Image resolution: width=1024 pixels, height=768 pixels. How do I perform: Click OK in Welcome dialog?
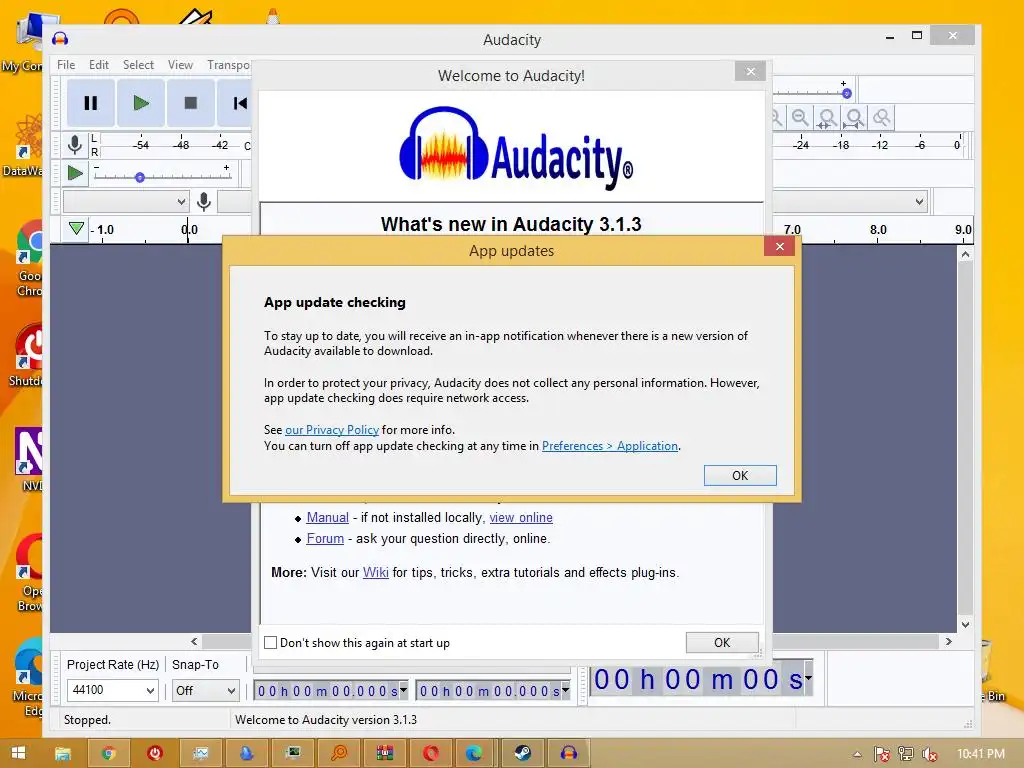(722, 643)
